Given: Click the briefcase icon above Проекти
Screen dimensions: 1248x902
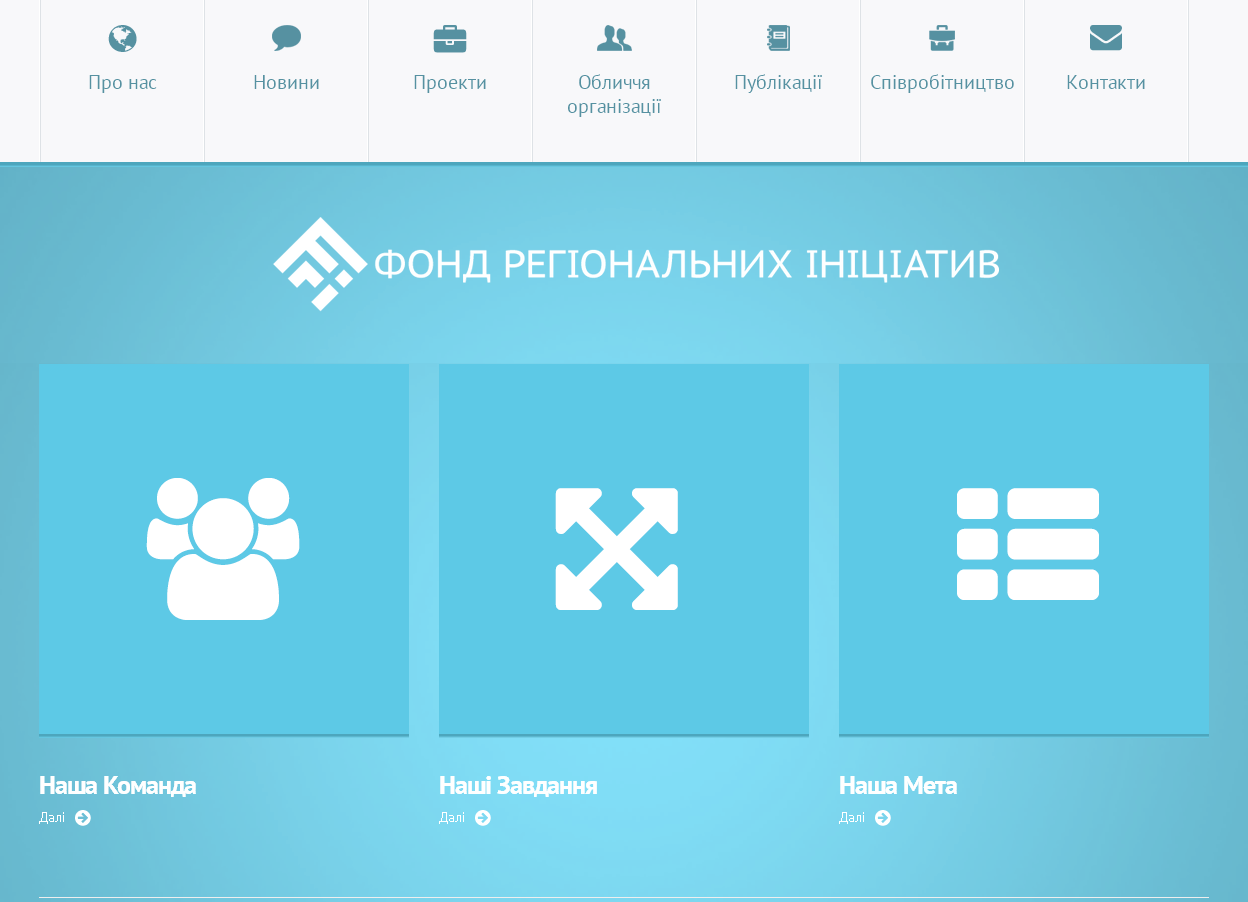Looking at the screenshot, I should pyautogui.click(x=450, y=39).
